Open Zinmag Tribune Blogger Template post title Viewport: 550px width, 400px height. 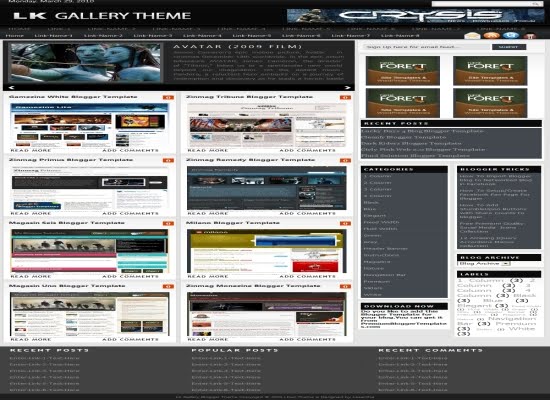pyautogui.click(x=249, y=97)
